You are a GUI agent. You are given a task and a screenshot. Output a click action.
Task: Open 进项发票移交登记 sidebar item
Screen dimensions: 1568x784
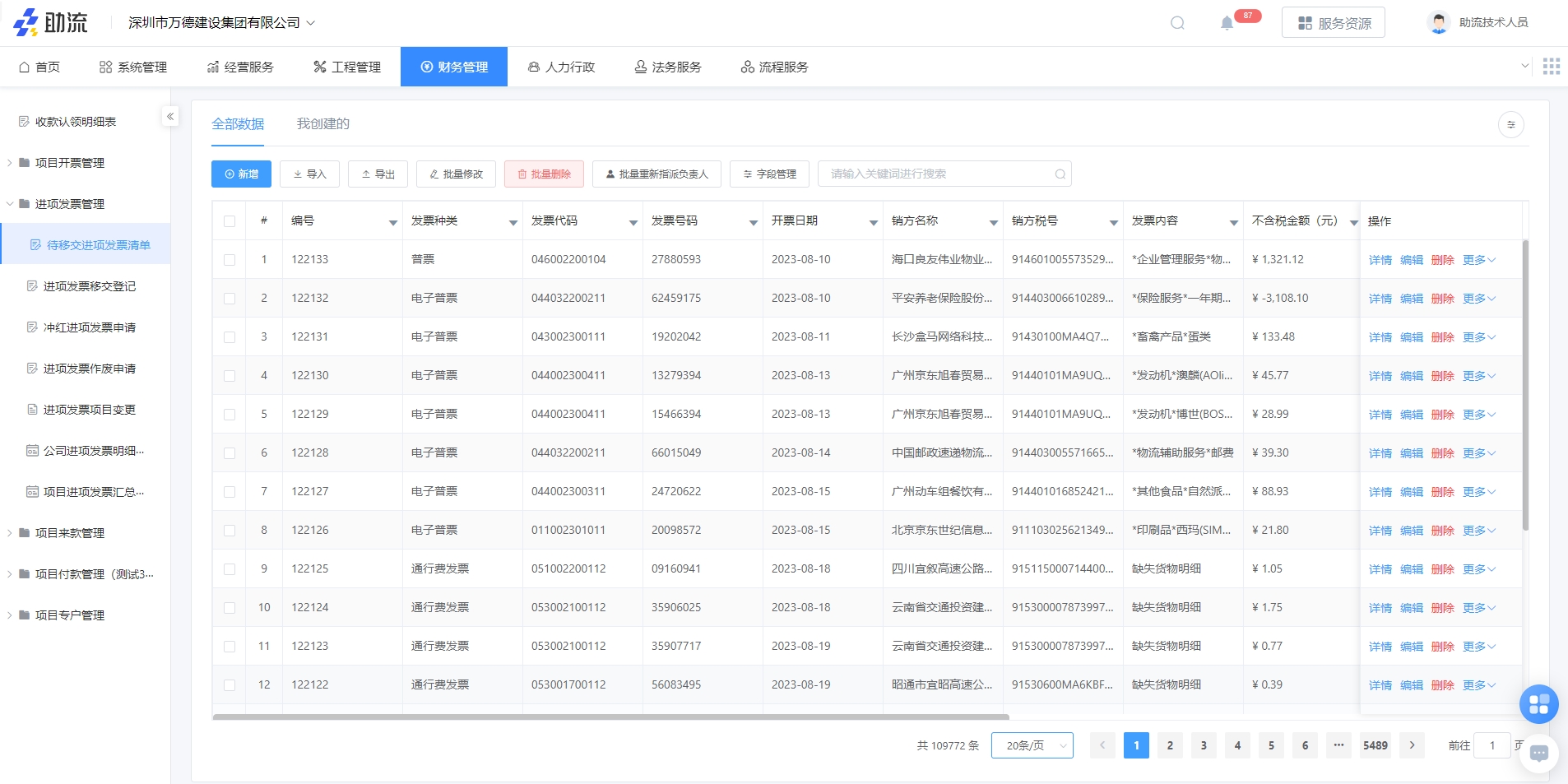(89, 286)
